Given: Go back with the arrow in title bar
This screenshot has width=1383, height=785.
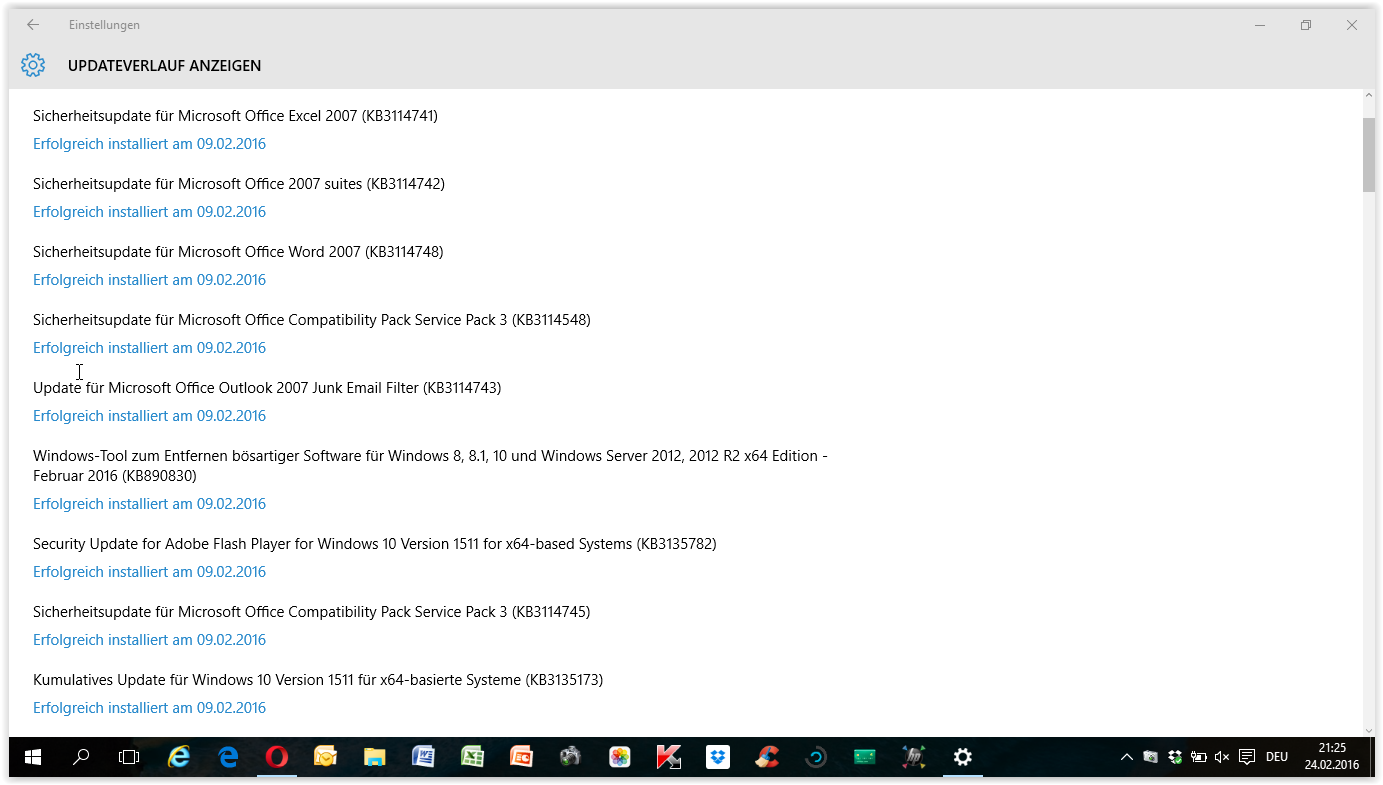Looking at the screenshot, I should click(x=33, y=25).
